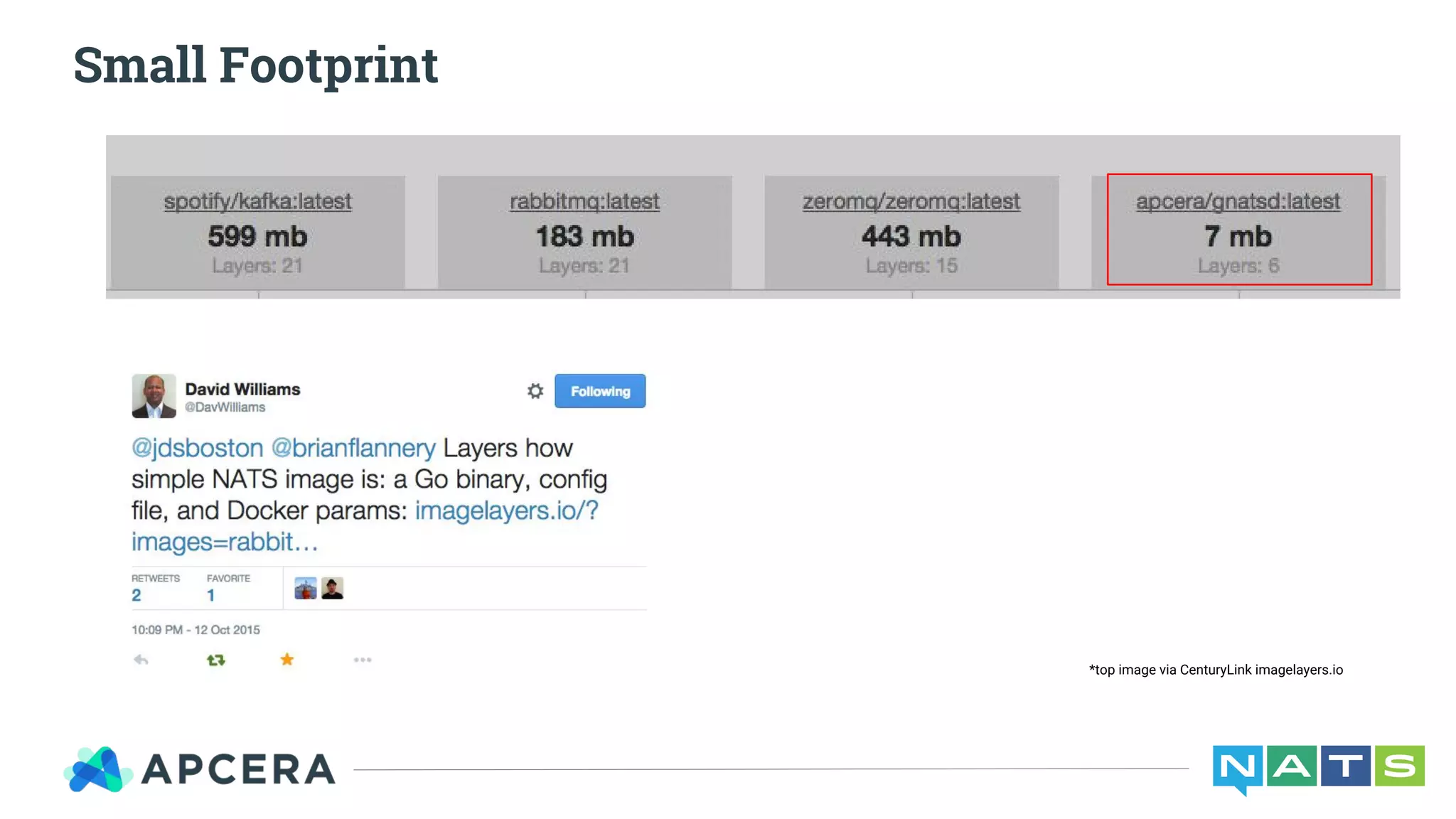This screenshot has height=819, width=1456.
Task: Click the first retweeter thumbnail avatar
Action: click(306, 589)
